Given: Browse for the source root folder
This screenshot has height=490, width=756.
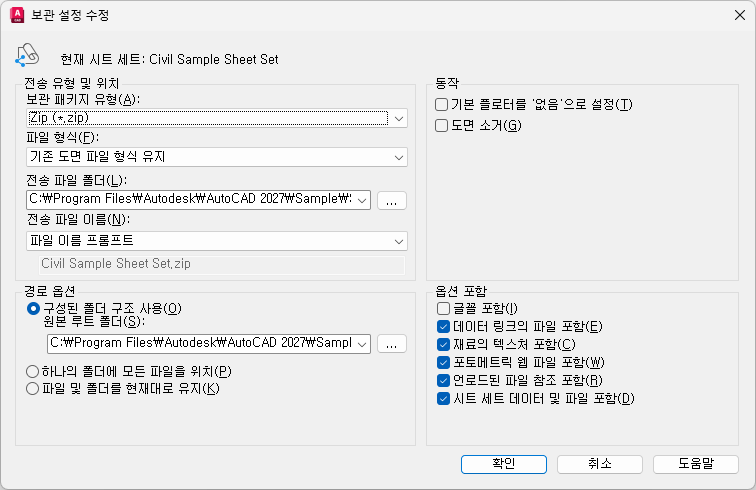Looking at the screenshot, I should point(393,343).
